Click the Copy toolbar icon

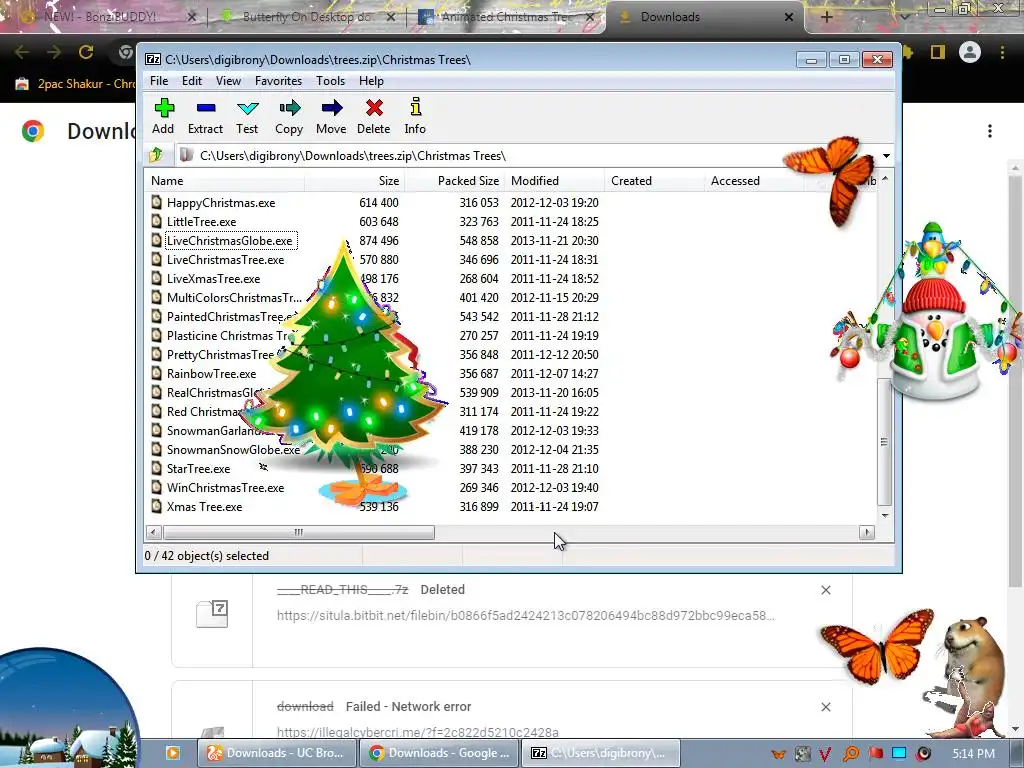pos(289,108)
